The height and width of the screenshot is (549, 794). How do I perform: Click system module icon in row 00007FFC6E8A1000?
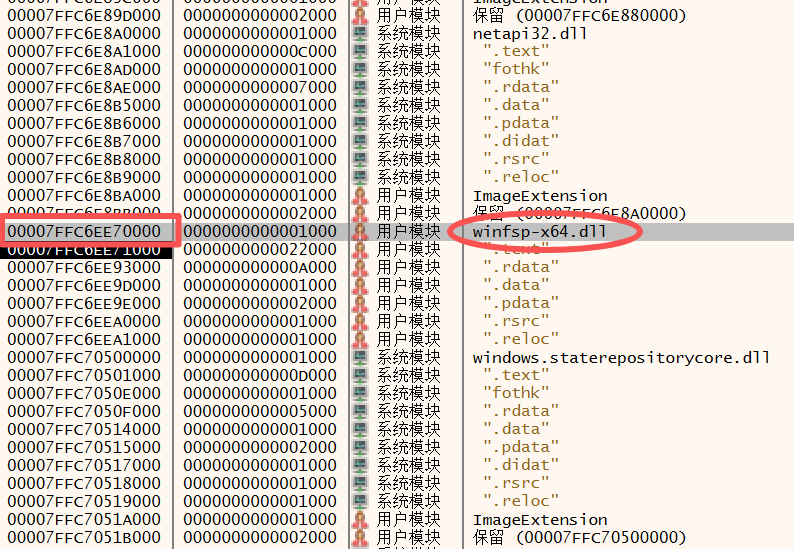360,51
